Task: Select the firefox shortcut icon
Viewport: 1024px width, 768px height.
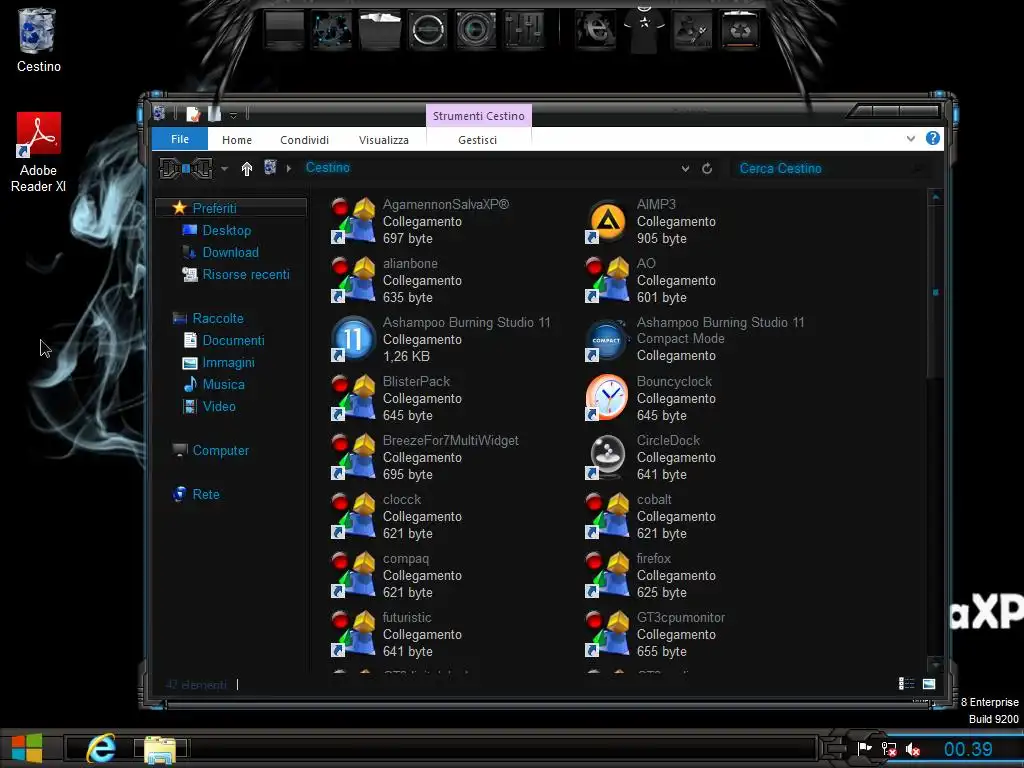Action: point(607,575)
